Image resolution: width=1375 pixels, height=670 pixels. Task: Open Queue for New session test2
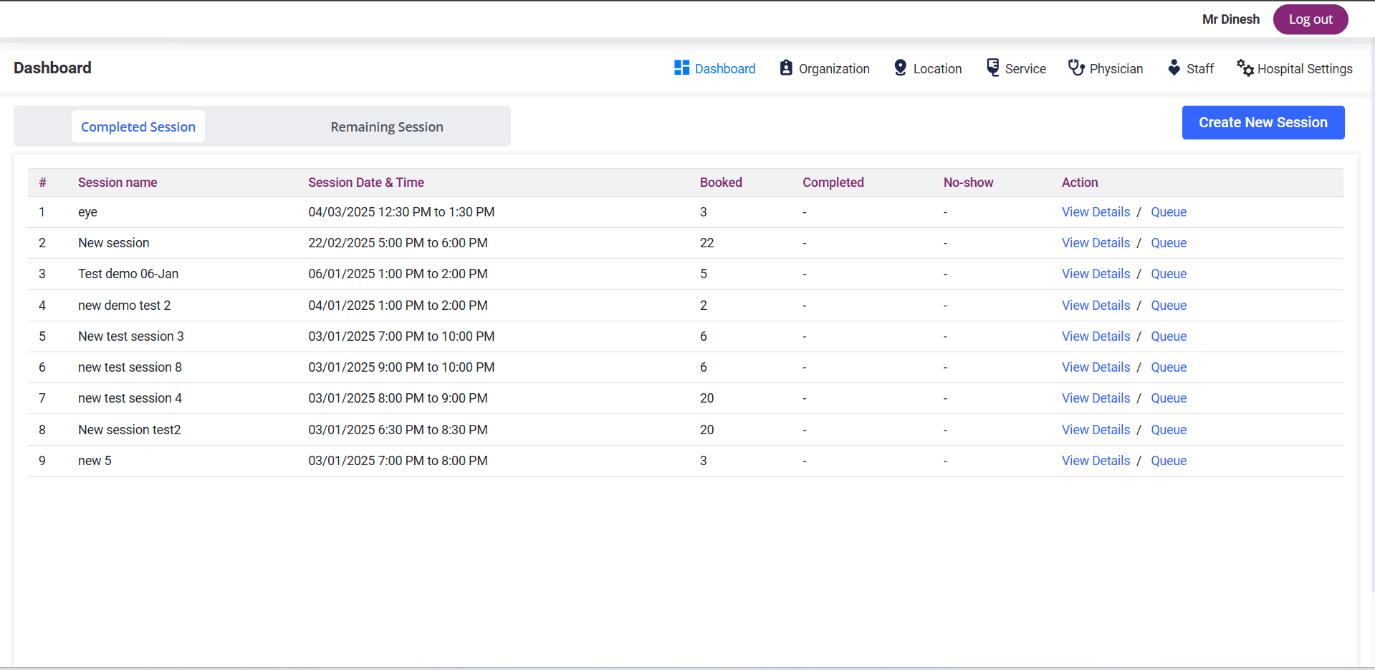tap(1168, 430)
